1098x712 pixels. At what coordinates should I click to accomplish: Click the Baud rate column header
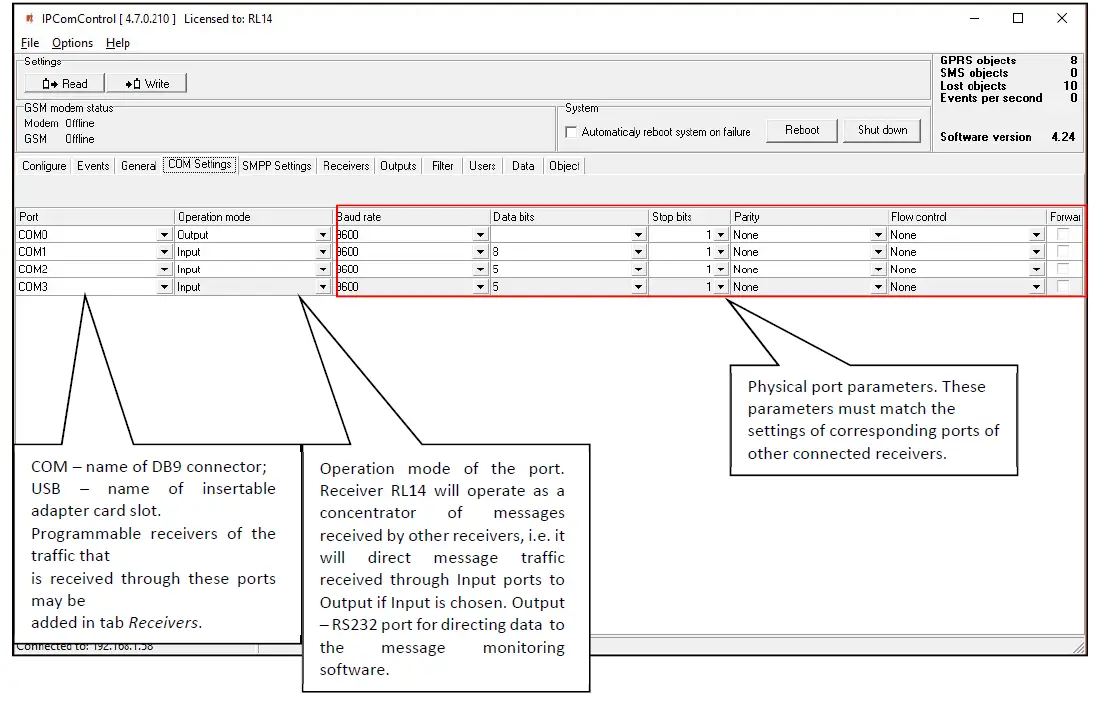412,217
